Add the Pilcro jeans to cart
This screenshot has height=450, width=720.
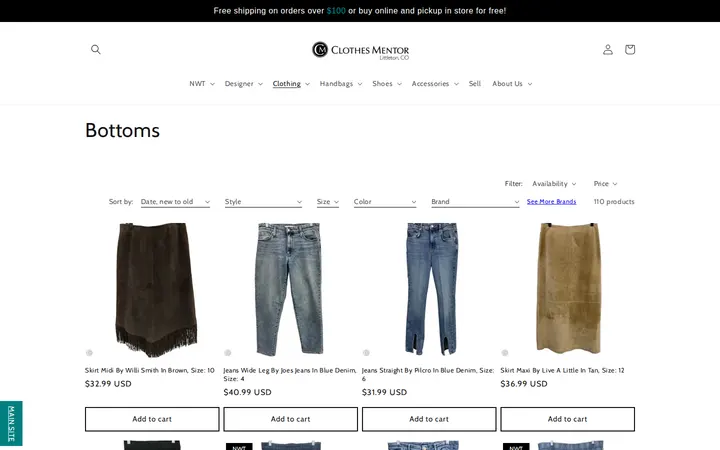click(x=429, y=419)
